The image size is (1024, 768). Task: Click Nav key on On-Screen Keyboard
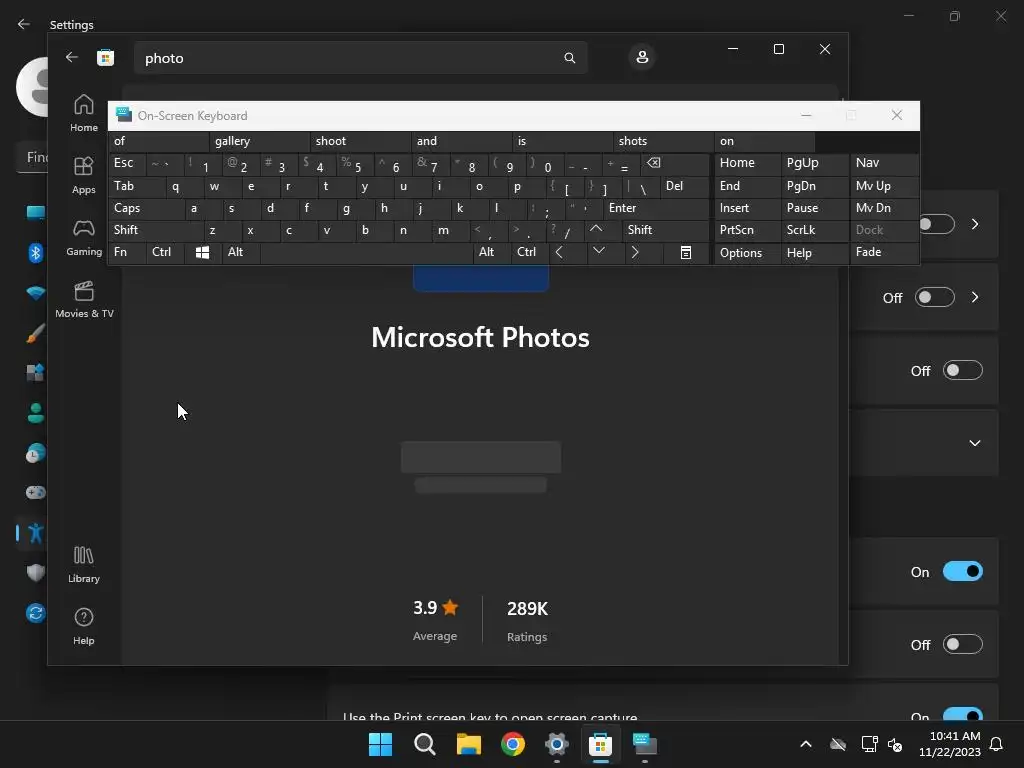tap(884, 163)
